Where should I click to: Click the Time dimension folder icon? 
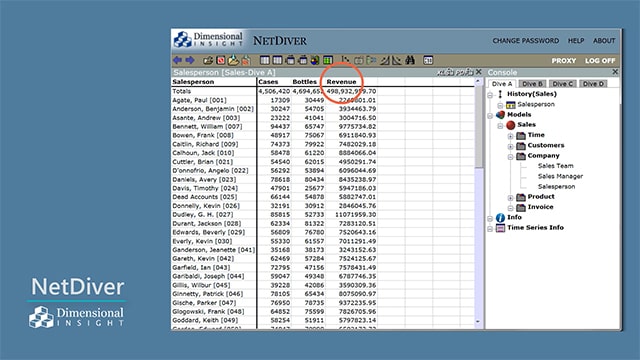pyautogui.click(x=521, y=135)
